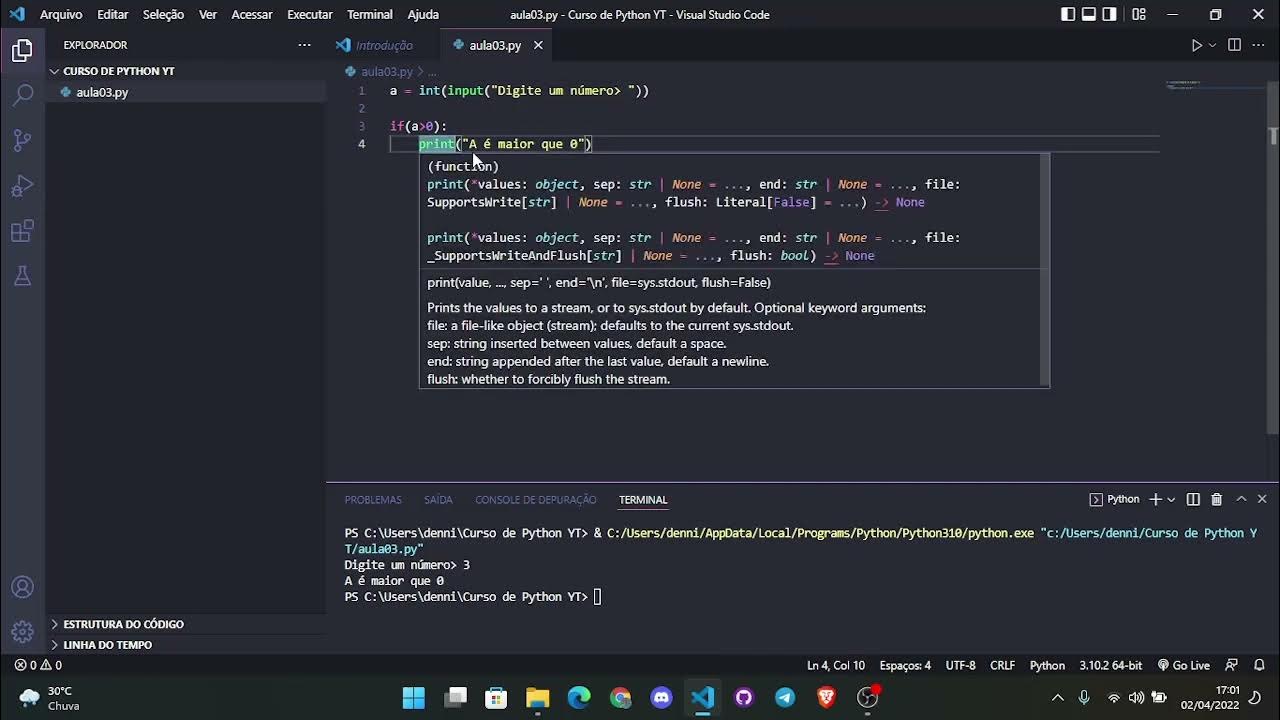Select the TERMINAL panel tab
Viewport: 1280px width, 720px height.
tap(643, 500)
